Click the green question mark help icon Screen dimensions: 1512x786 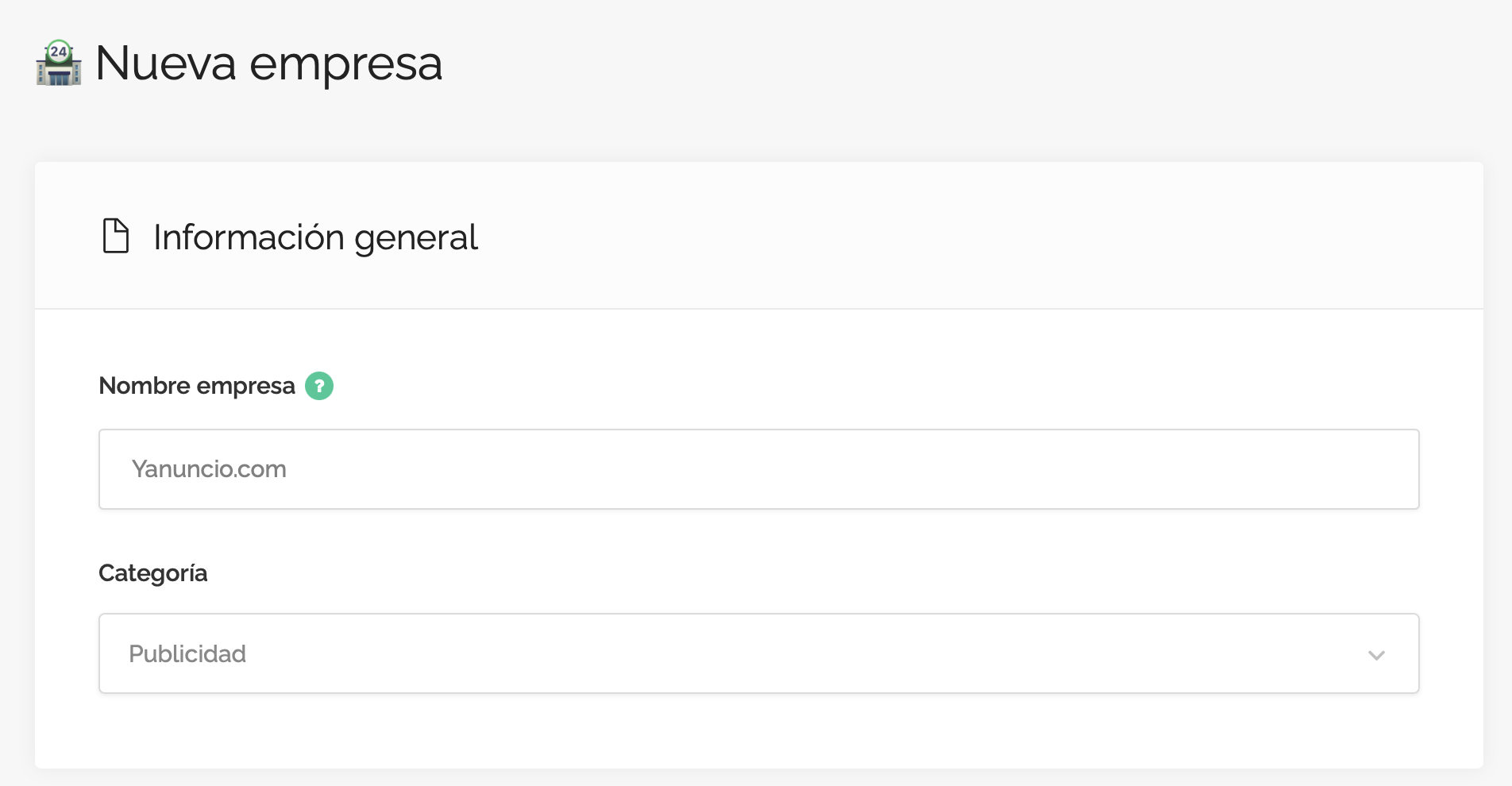tap(319, 386)
